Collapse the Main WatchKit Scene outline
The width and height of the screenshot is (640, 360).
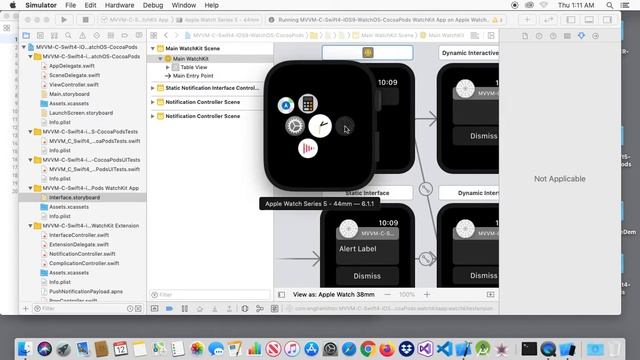click(153, 48)
